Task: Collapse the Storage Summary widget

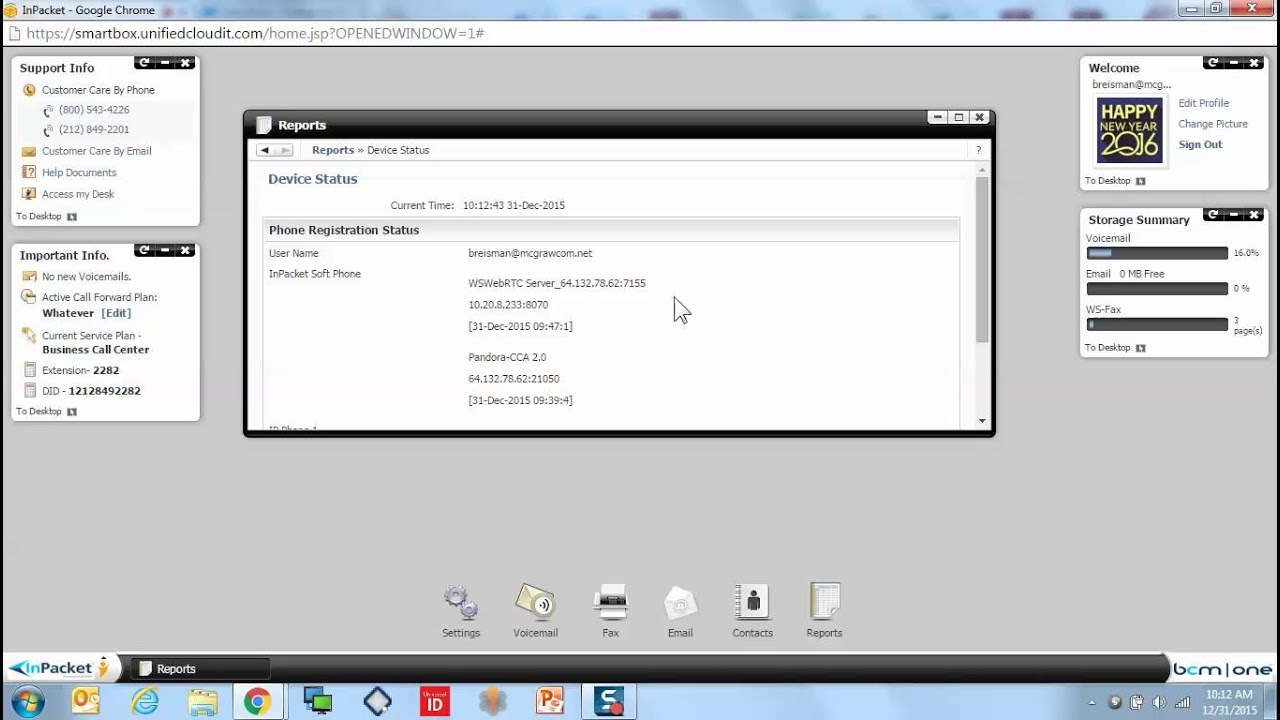Action: (x=1234, y=215)
